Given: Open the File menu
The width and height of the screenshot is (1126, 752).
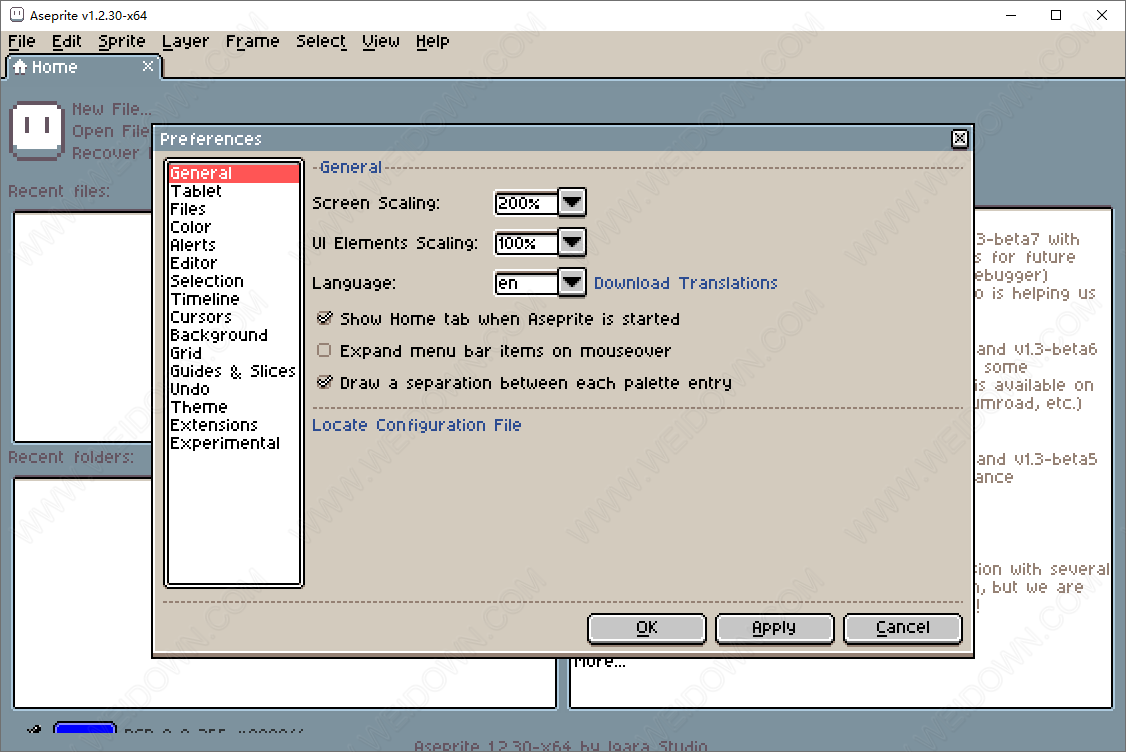Looking at the screenshot, I should (x=22, y=42).
